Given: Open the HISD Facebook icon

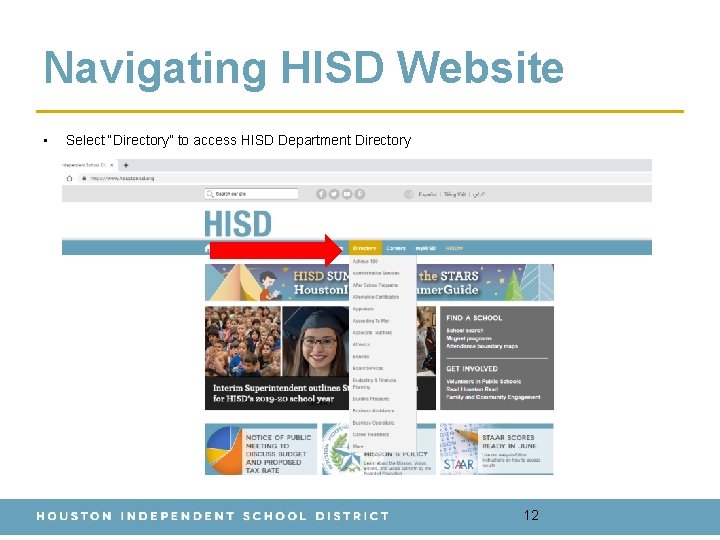Looking at the screenshot, I should point(321,194).
